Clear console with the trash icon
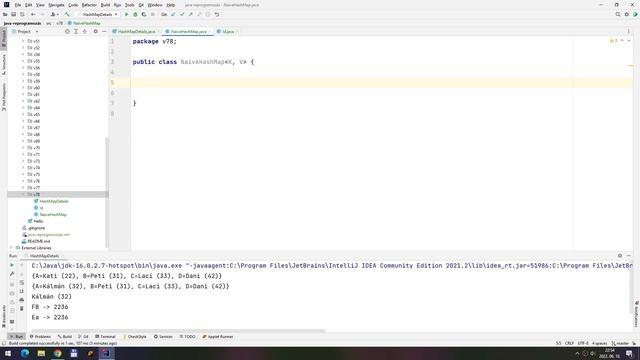The image size is (640, 360). pos(22,309)
